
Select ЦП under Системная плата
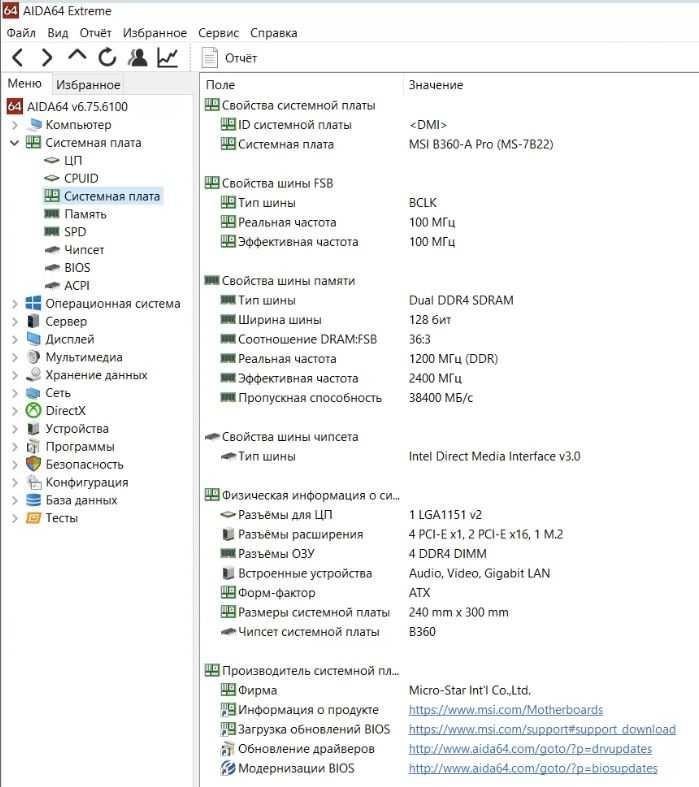(73, 160)
